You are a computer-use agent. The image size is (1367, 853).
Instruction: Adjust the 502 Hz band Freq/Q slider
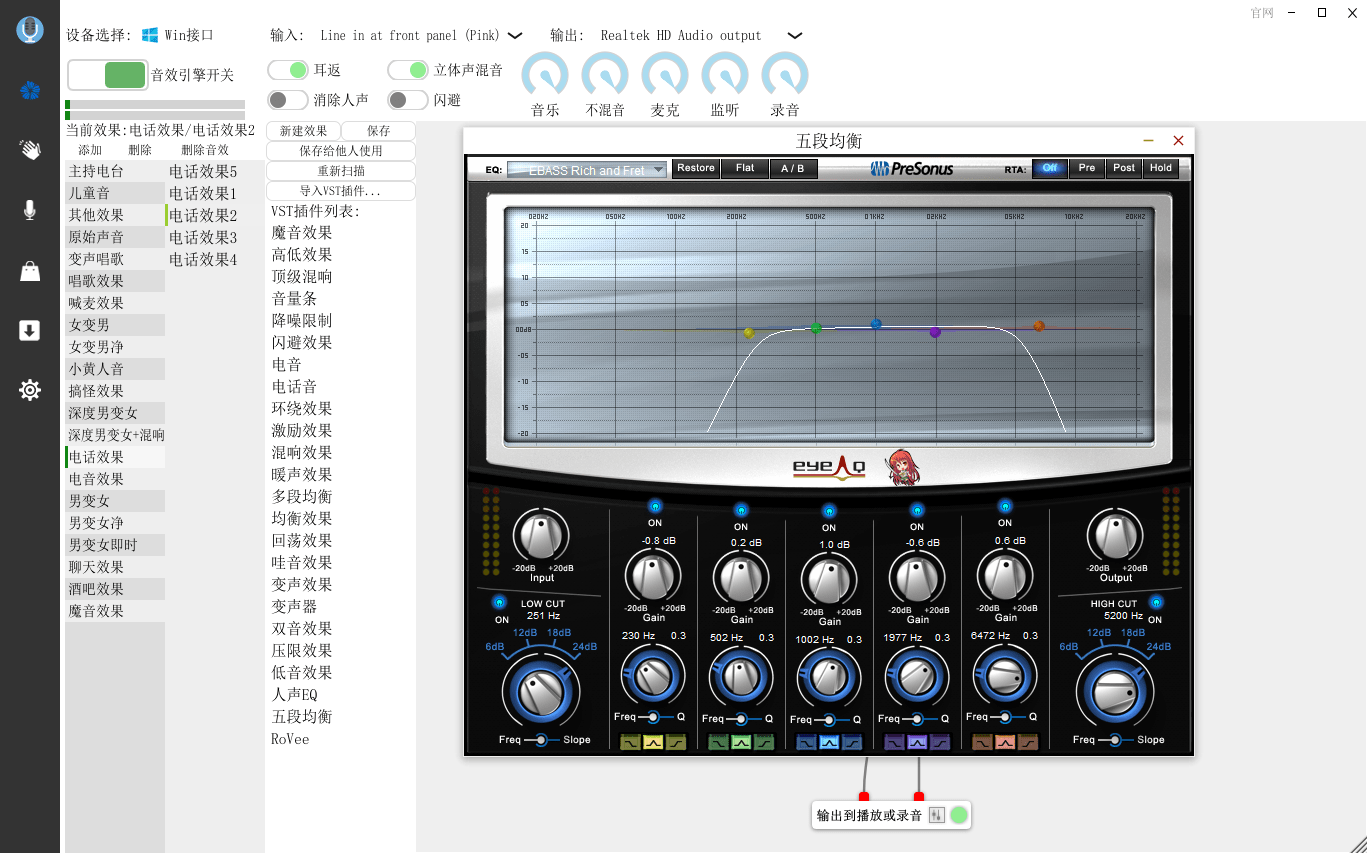740,718
